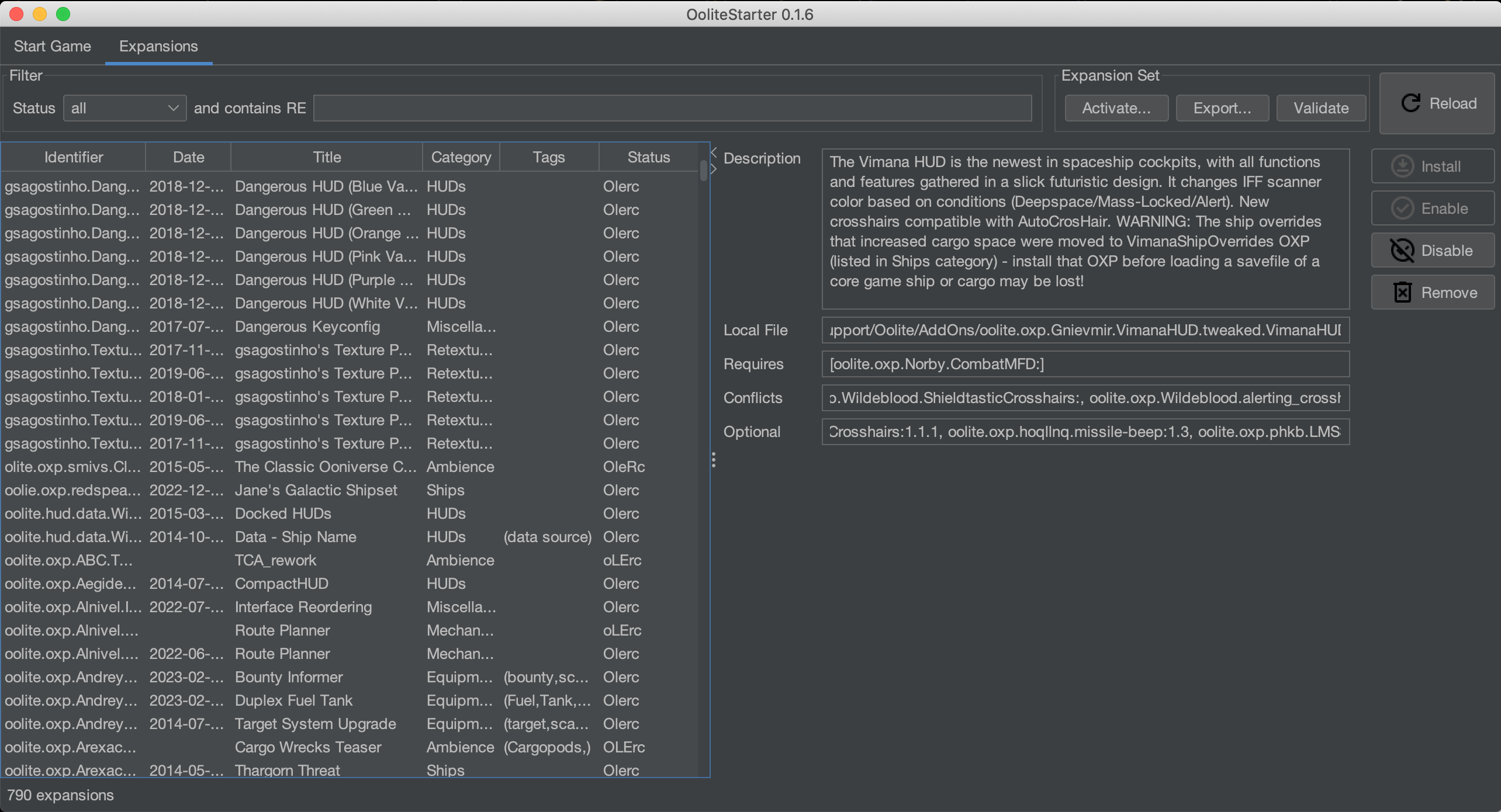1501x812 pixels.
Task: Open the Status filter dropdown
Action: coord(124,108)
